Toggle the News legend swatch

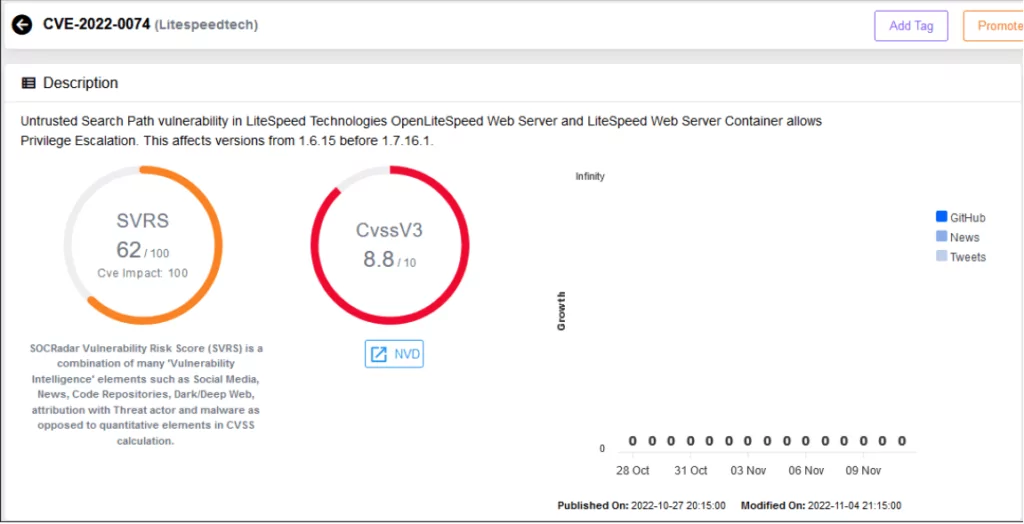(941, 237)
